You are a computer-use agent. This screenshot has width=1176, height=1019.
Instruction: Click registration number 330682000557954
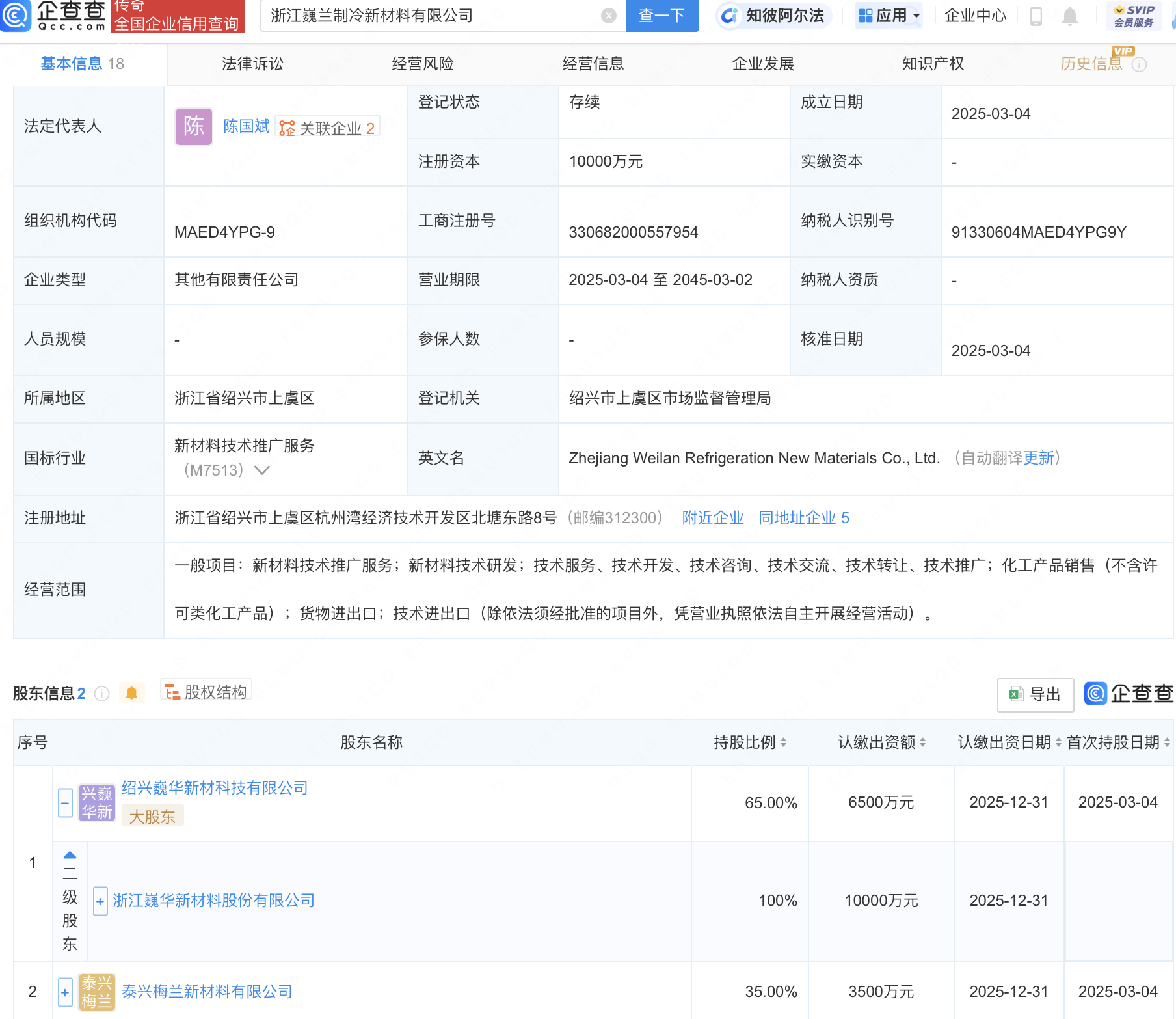point(634,232)
